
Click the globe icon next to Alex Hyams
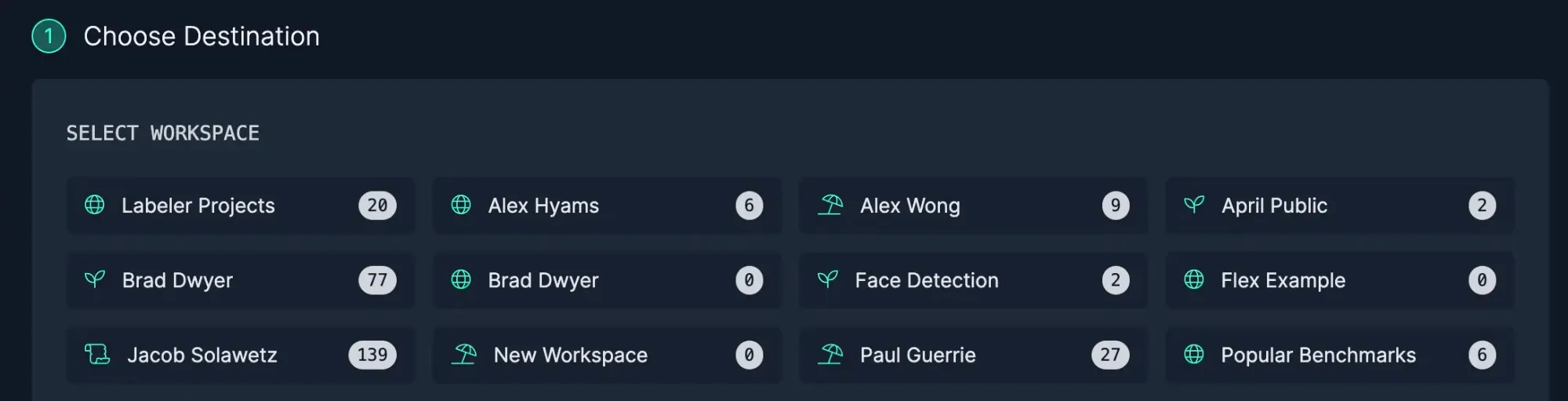[x=461, y=205]
